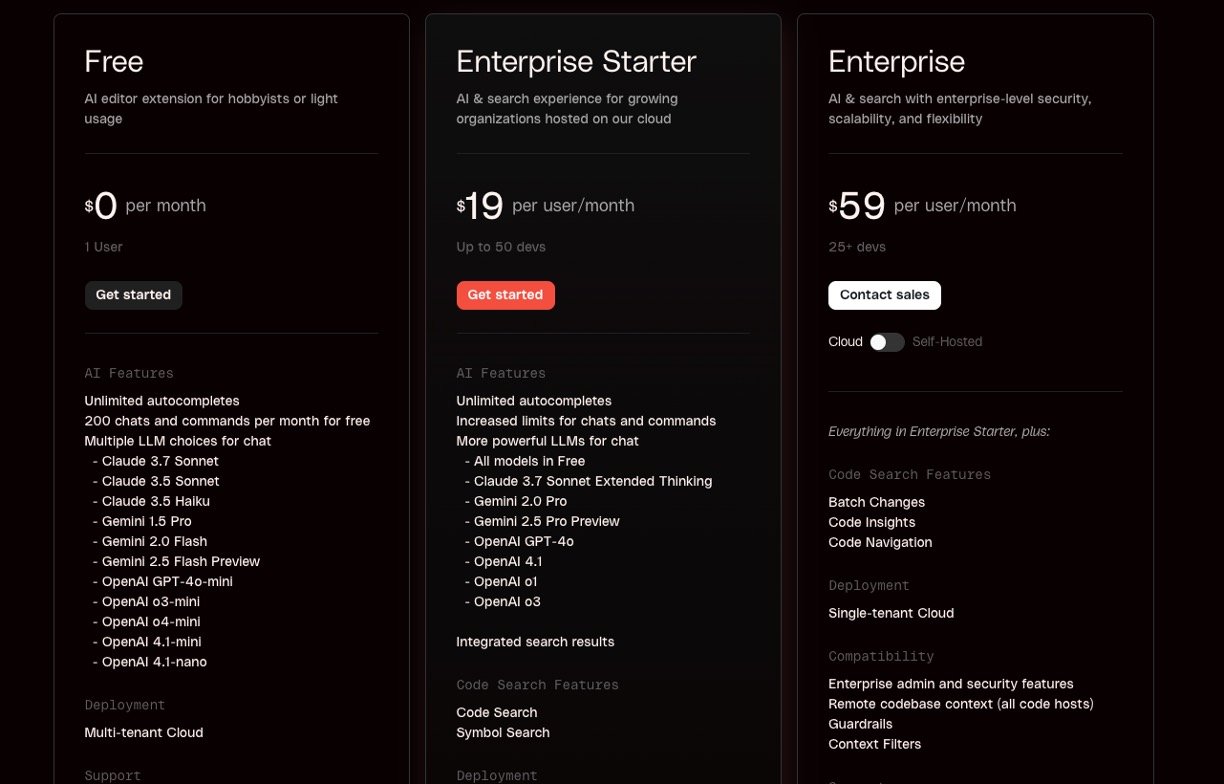Select Gemini 2.5 Flash Preview in Free list

click(180, 561)
